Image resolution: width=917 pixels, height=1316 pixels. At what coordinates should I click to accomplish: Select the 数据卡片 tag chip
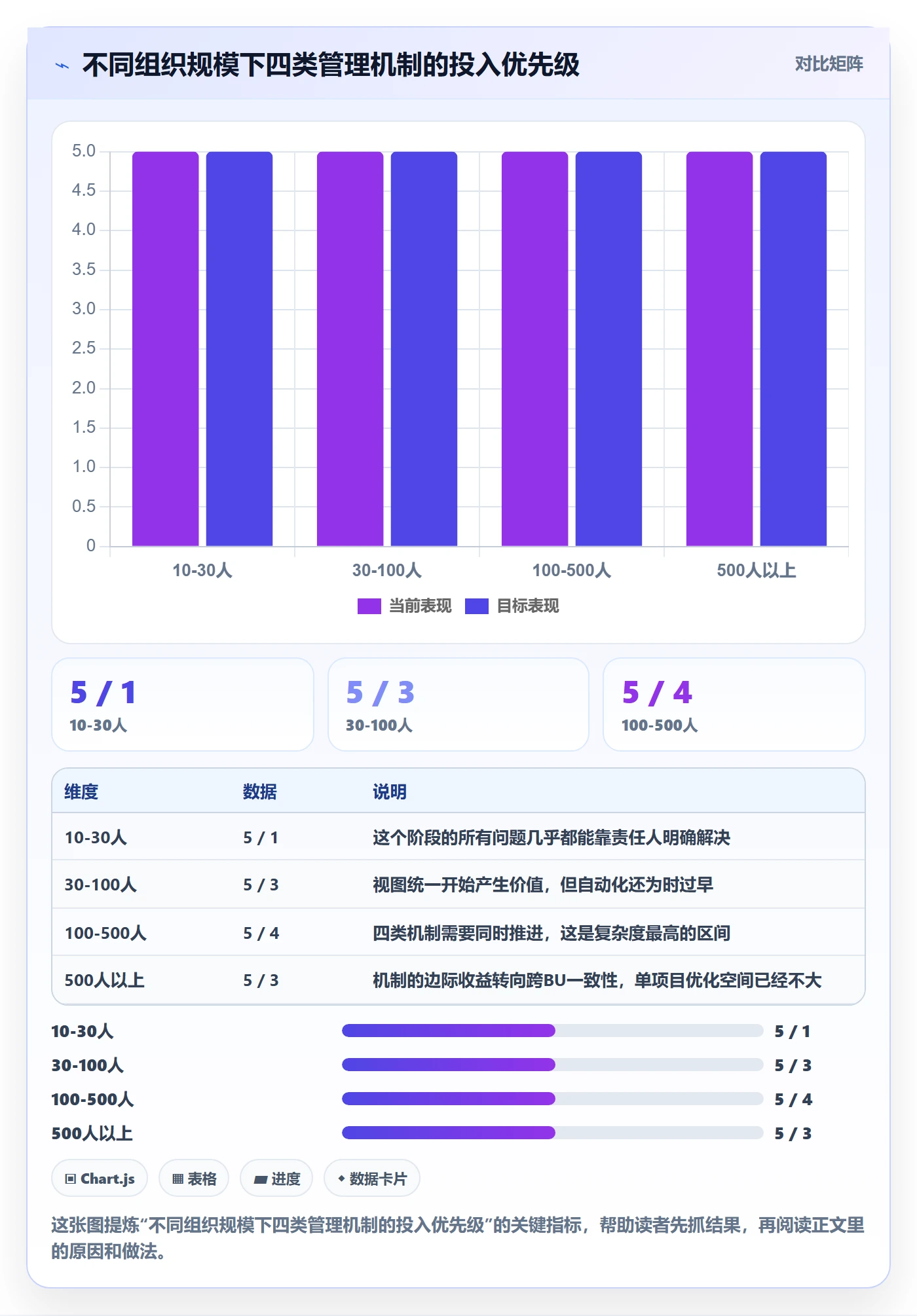coord(372,1179)
